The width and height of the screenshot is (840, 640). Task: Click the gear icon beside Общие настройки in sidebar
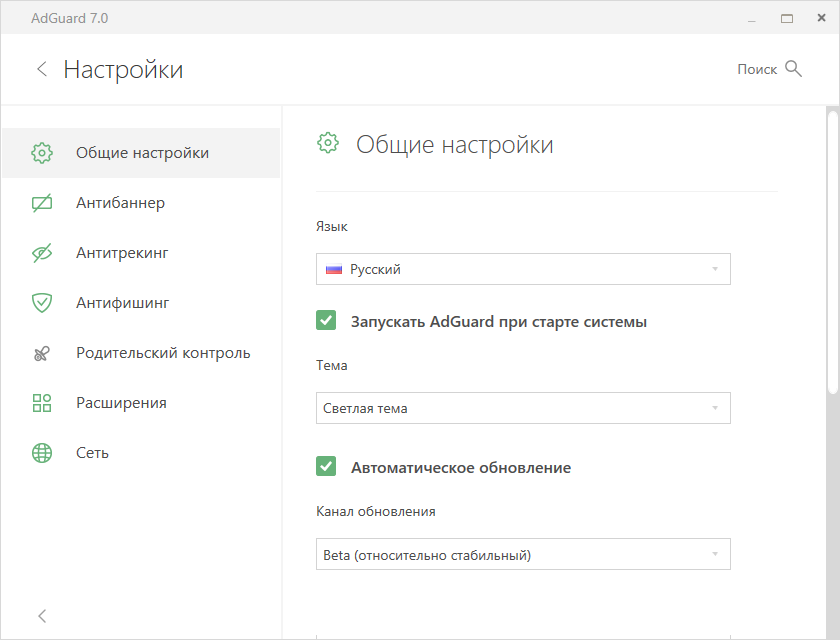tap(42, 153)
